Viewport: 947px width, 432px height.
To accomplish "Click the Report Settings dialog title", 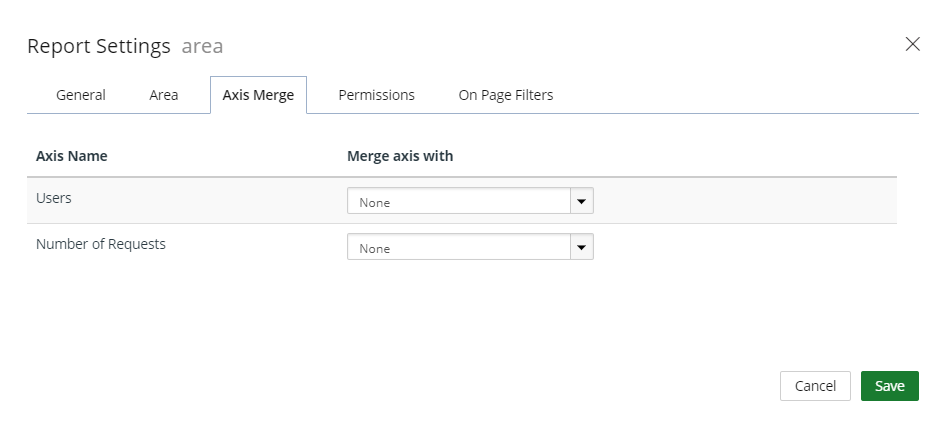I will pyautogui.click(x=99, y=46).
